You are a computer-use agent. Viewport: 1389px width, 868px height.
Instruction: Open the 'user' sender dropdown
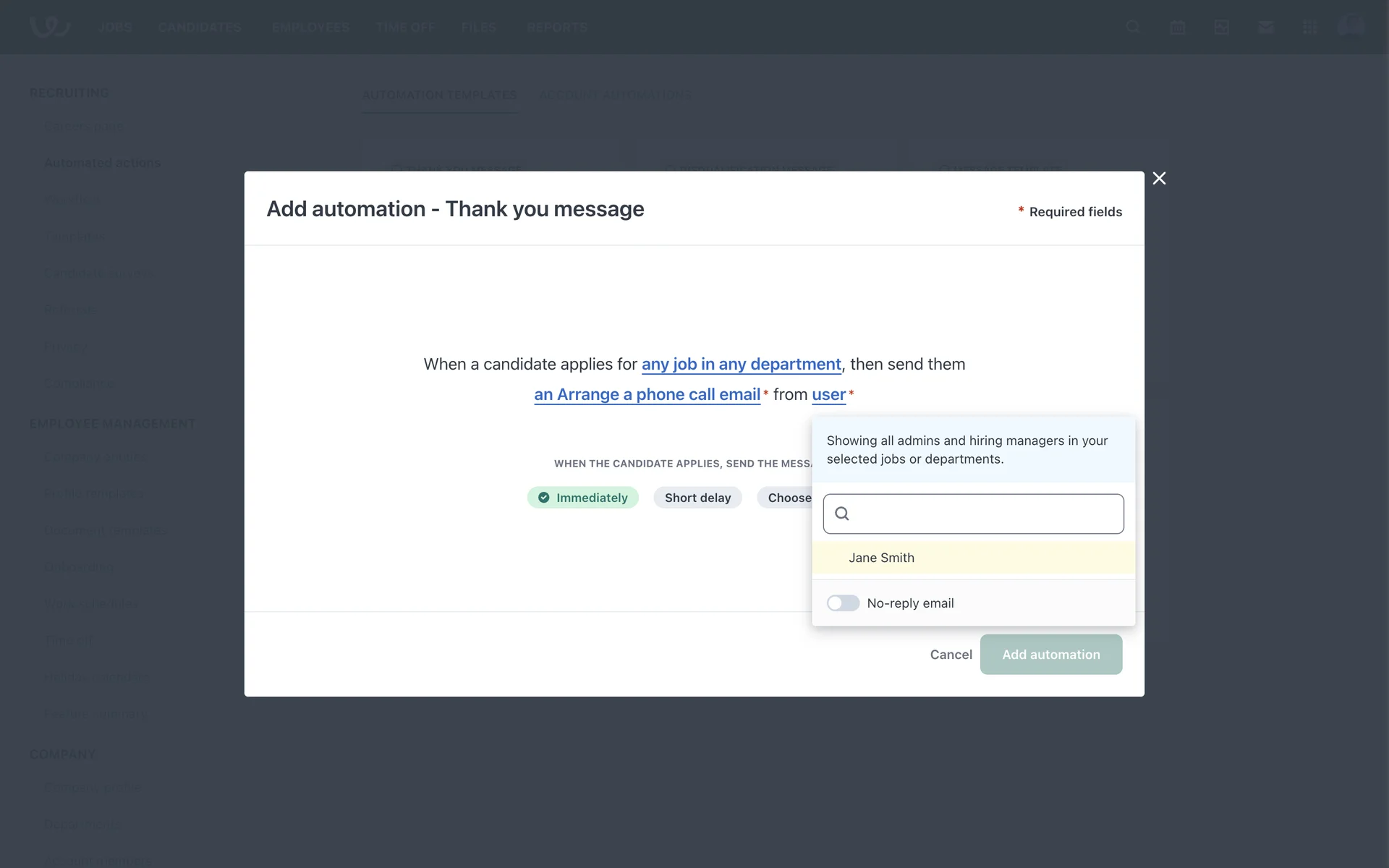(828, 395)
